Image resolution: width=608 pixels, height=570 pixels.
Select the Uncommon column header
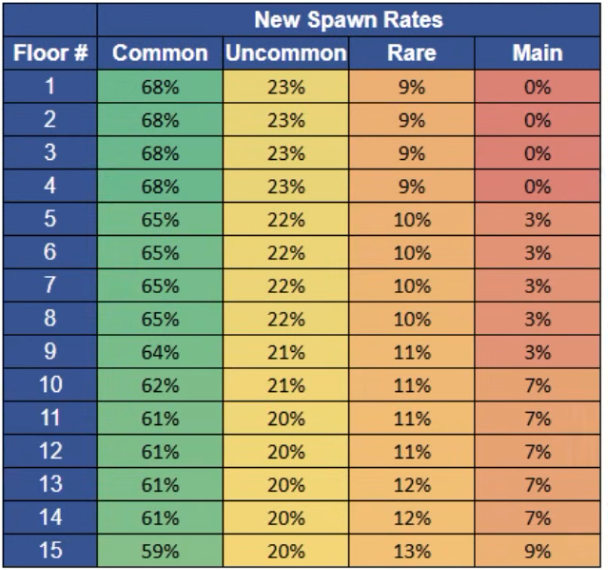pyautogui.click(x=286, y=53)
